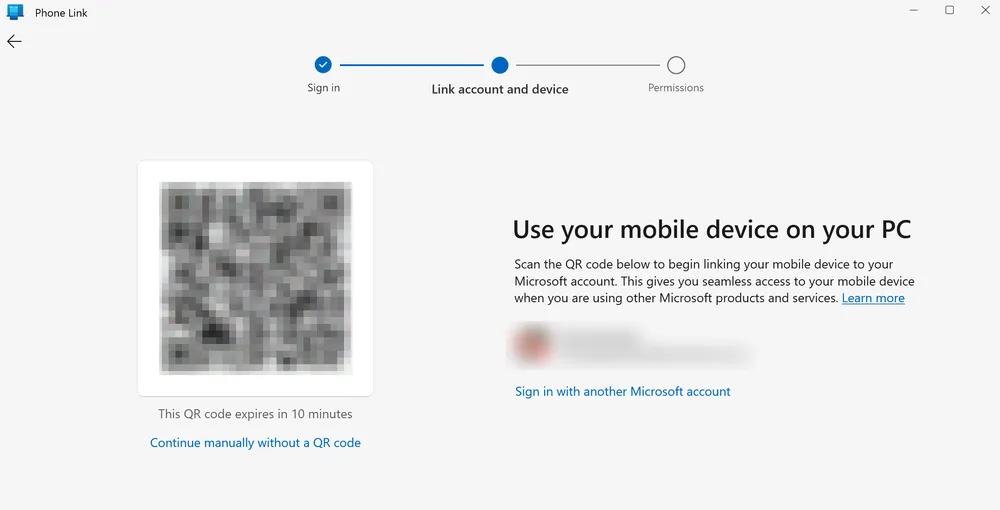Screen dimensions: 1000x510
Task: Click the empty Permissions step circle
Action: click(676, 65)
